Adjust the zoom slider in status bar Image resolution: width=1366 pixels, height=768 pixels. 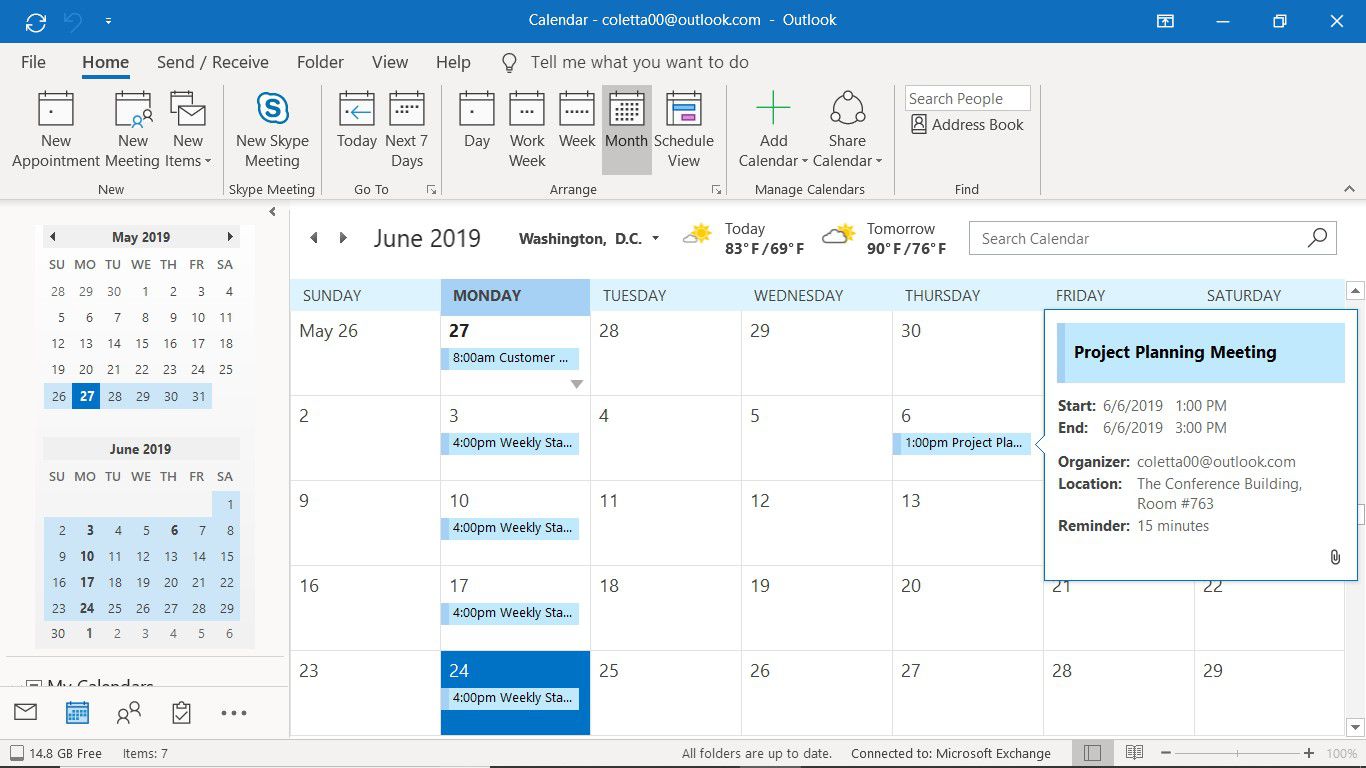[x=1237, y=753]
